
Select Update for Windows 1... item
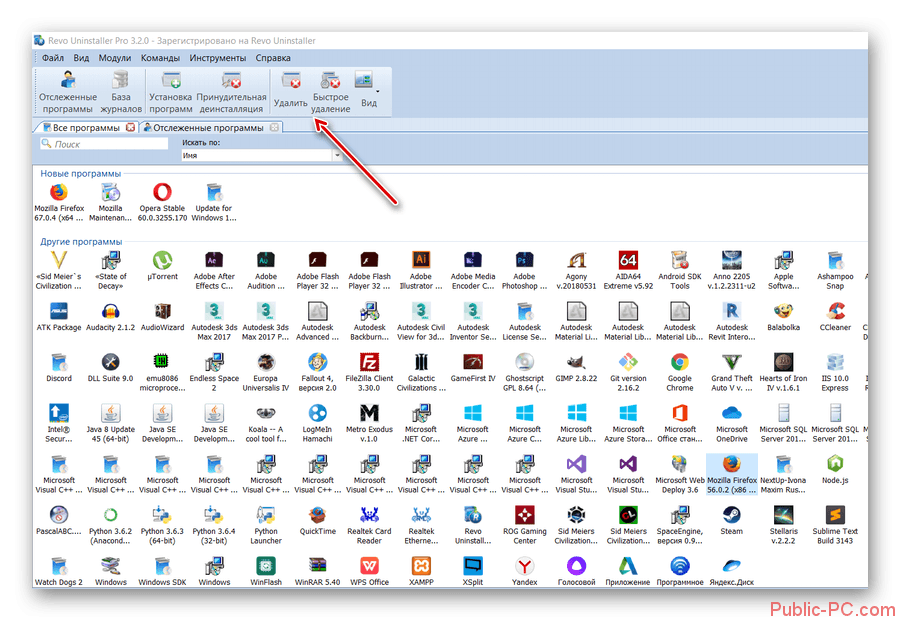point(214,202)
